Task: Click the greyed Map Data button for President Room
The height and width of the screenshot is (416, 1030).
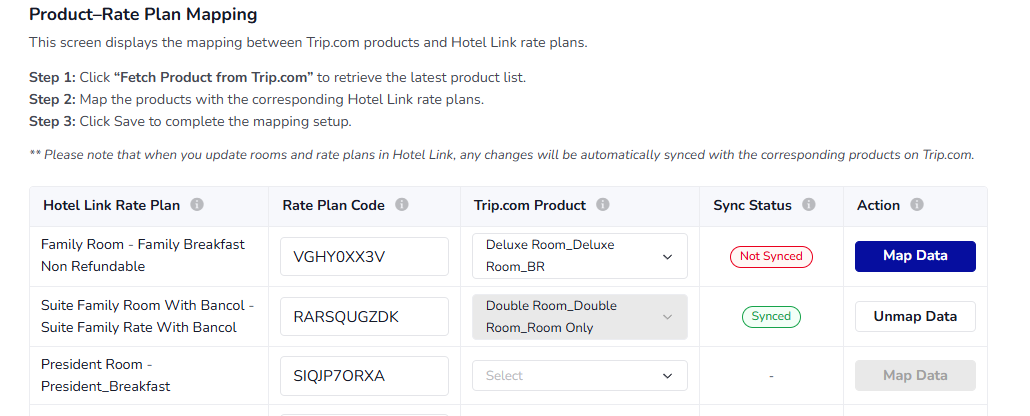Action: tap(915, 376)
